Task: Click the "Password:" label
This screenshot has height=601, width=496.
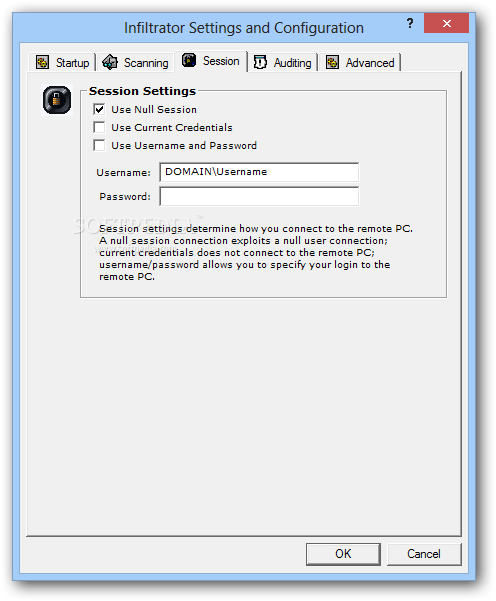Action: coord(125,197)
